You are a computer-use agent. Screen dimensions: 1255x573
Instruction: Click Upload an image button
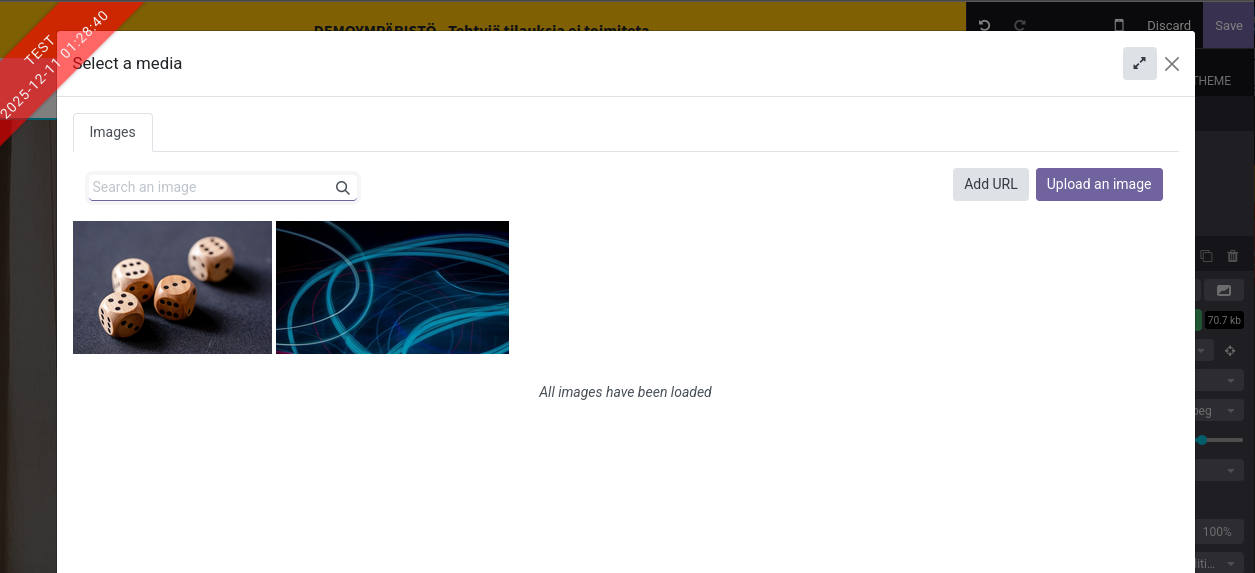[x=1098, y=184]
